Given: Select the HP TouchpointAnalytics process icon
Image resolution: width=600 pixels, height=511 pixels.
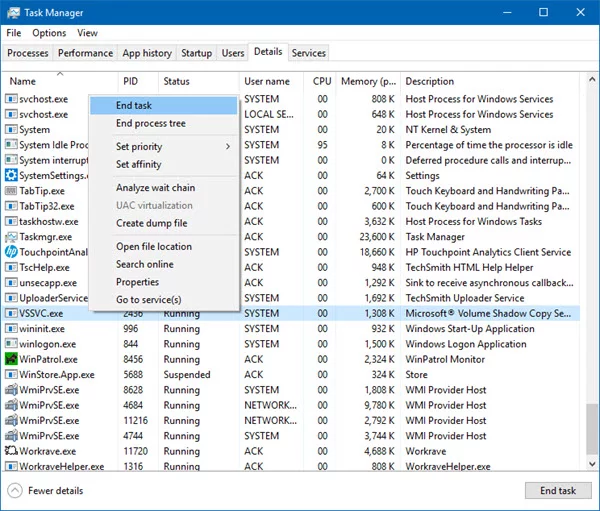Looking at the screenshot, I should coord(11,252).
